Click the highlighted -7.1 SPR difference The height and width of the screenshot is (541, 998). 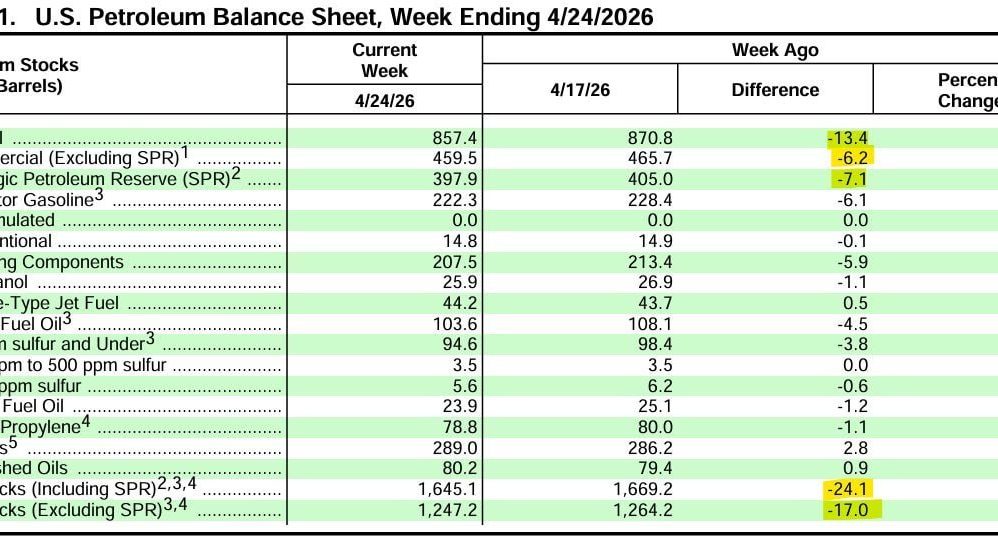click(853, 179)
